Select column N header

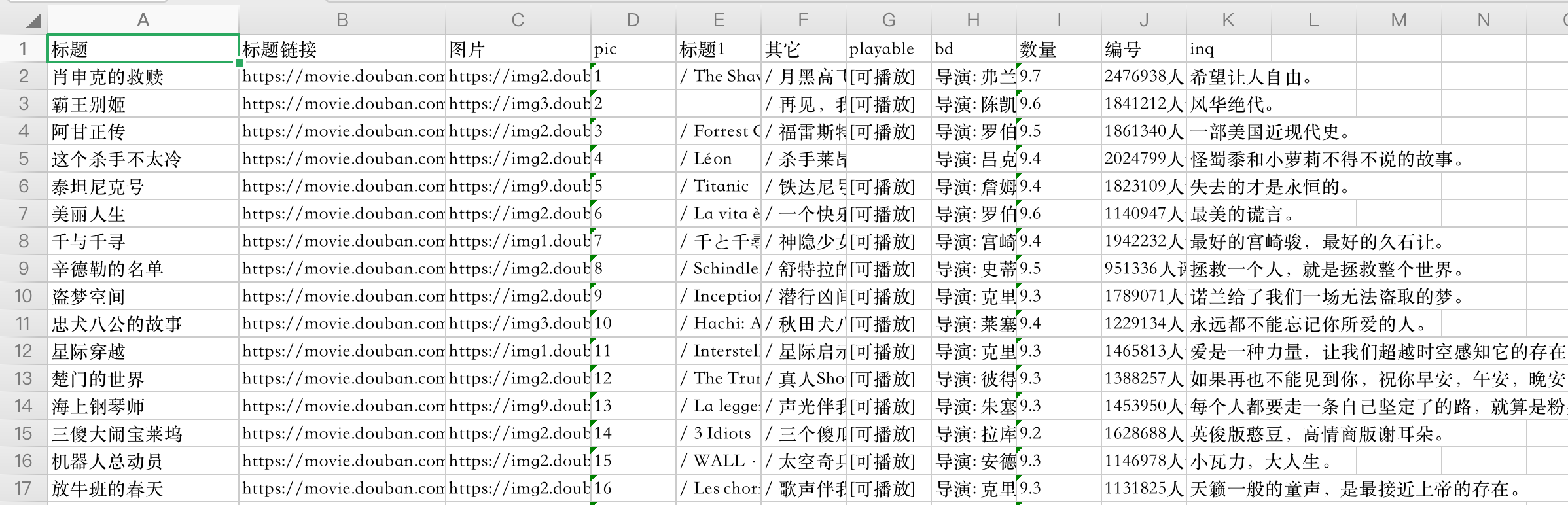pyautogui.click(x=1484, y=20)
